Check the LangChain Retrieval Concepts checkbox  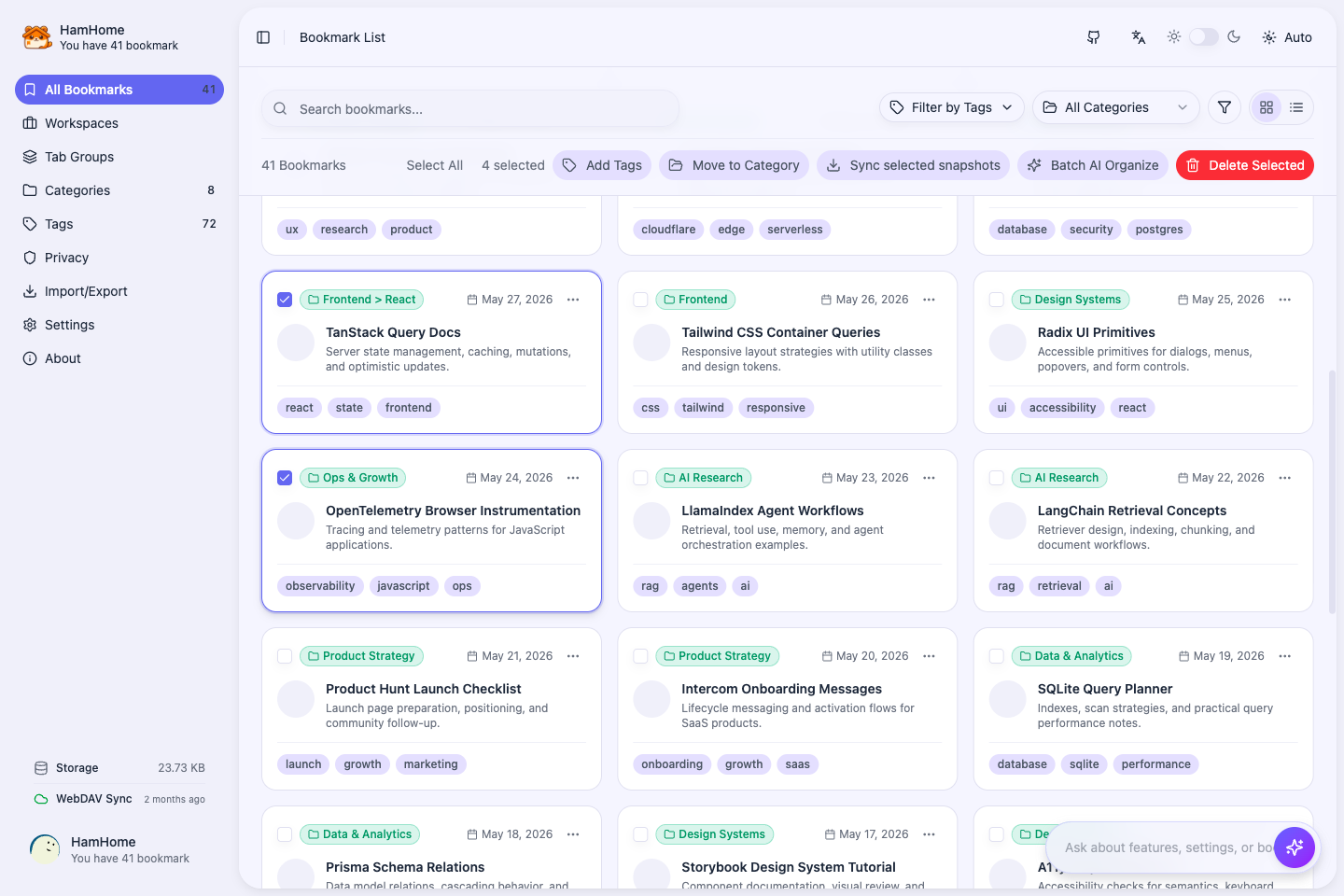click(x=997, y=478)
